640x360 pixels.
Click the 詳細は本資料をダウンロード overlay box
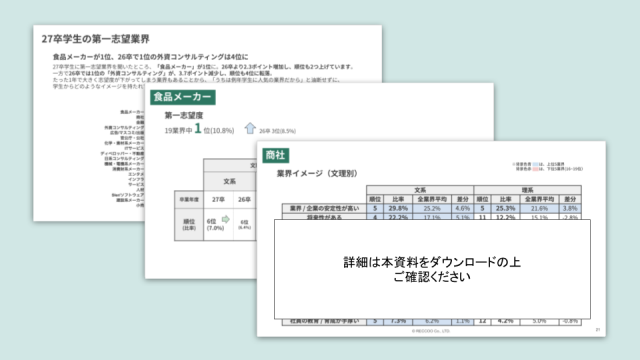coord(432,269)
